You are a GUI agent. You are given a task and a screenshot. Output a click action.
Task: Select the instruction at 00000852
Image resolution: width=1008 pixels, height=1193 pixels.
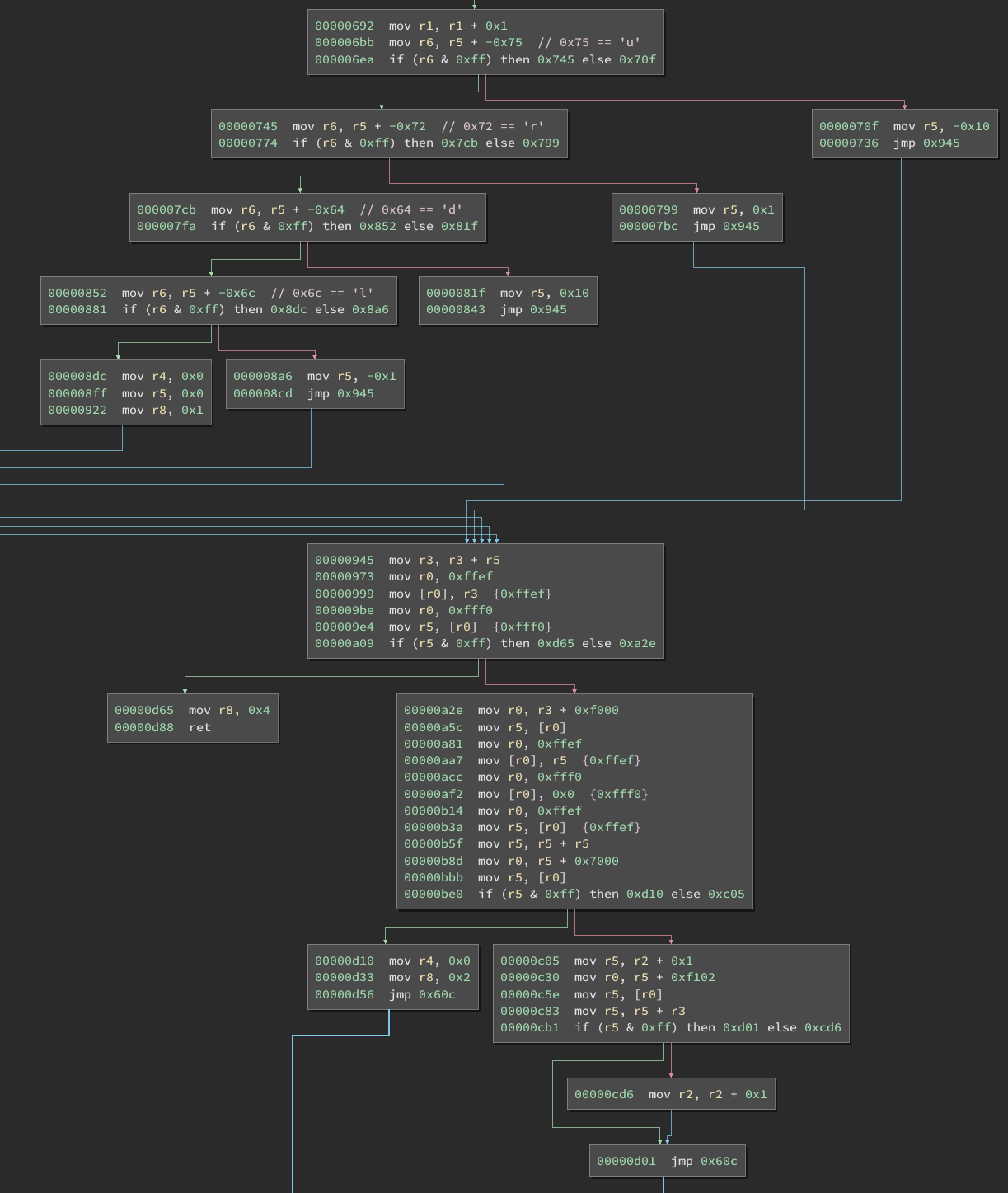click(x=210, y=293)
